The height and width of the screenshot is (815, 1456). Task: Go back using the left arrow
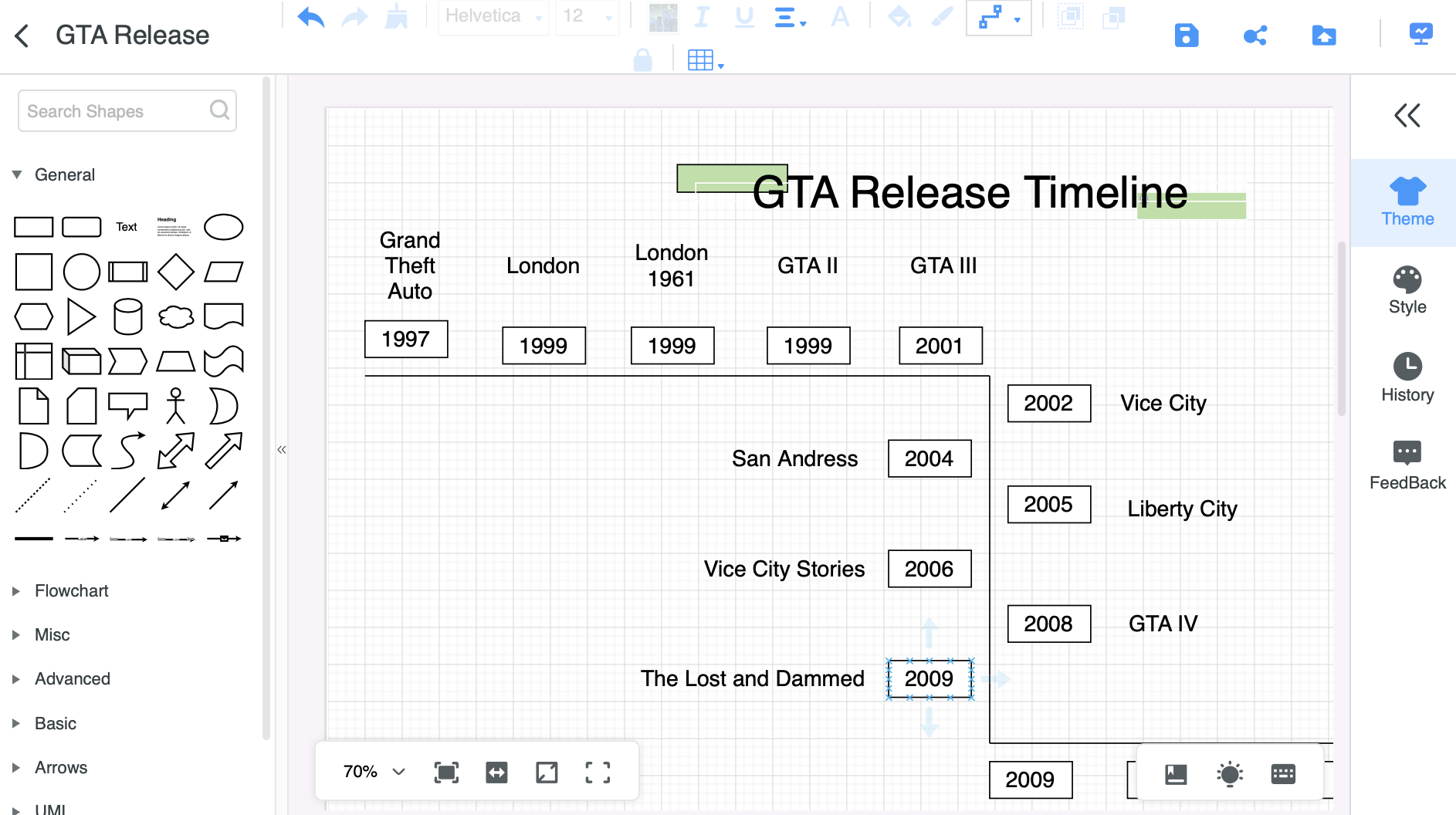click(22, 36)
